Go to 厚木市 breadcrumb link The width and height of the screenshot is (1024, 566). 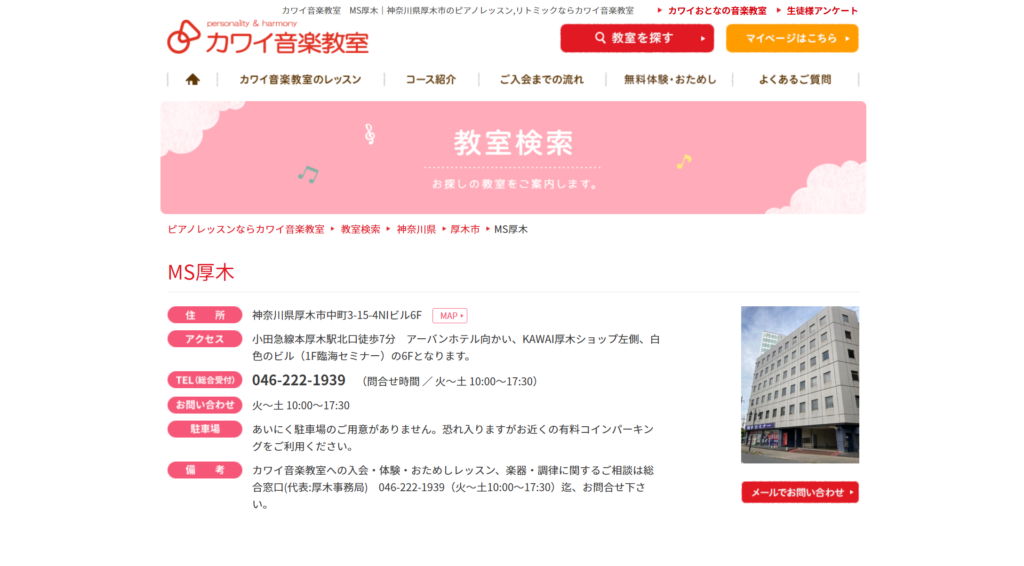[465, 229]
